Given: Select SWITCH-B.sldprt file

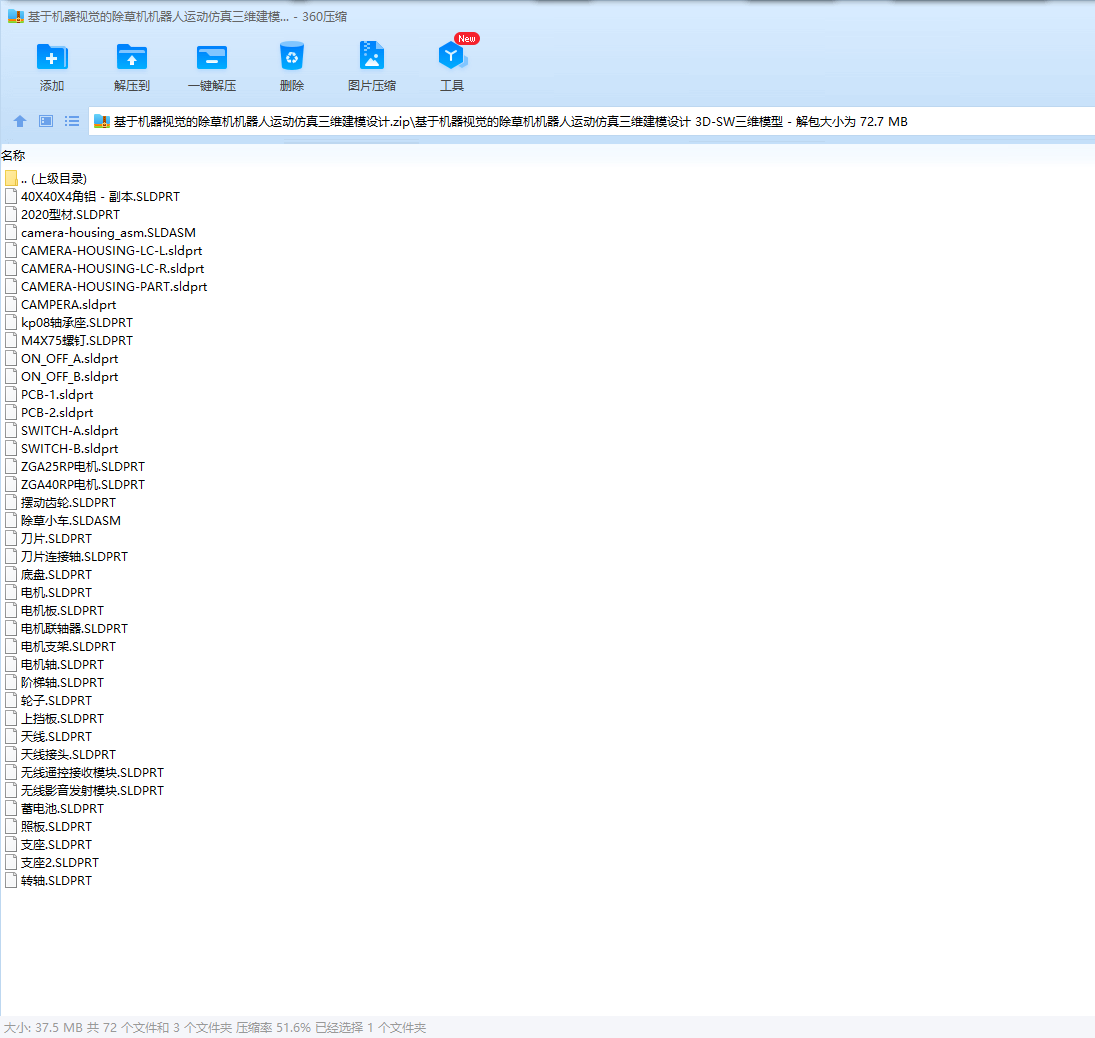Looking at the screenshot, I should click(70, 448).
